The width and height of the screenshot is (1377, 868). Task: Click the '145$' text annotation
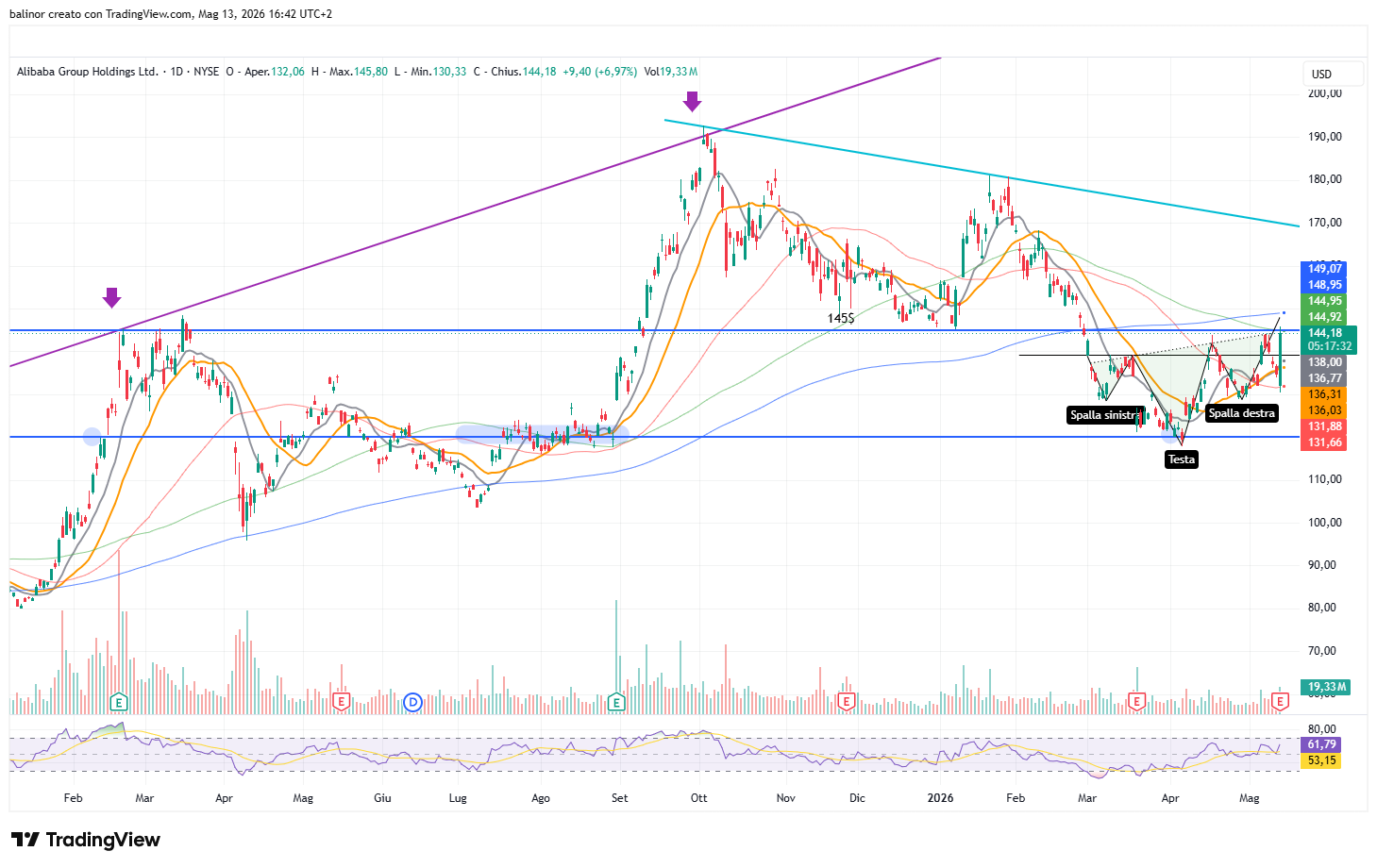tap(841, 319)
